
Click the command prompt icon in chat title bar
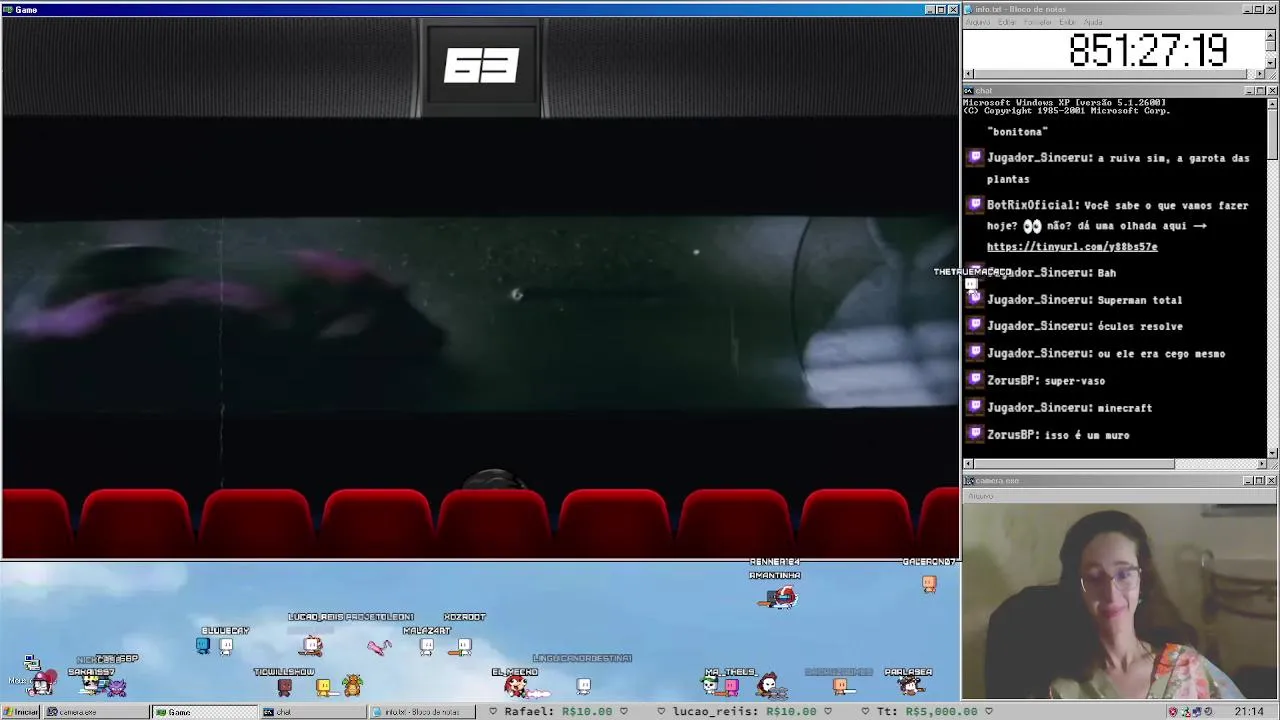[x=969, y=91]
